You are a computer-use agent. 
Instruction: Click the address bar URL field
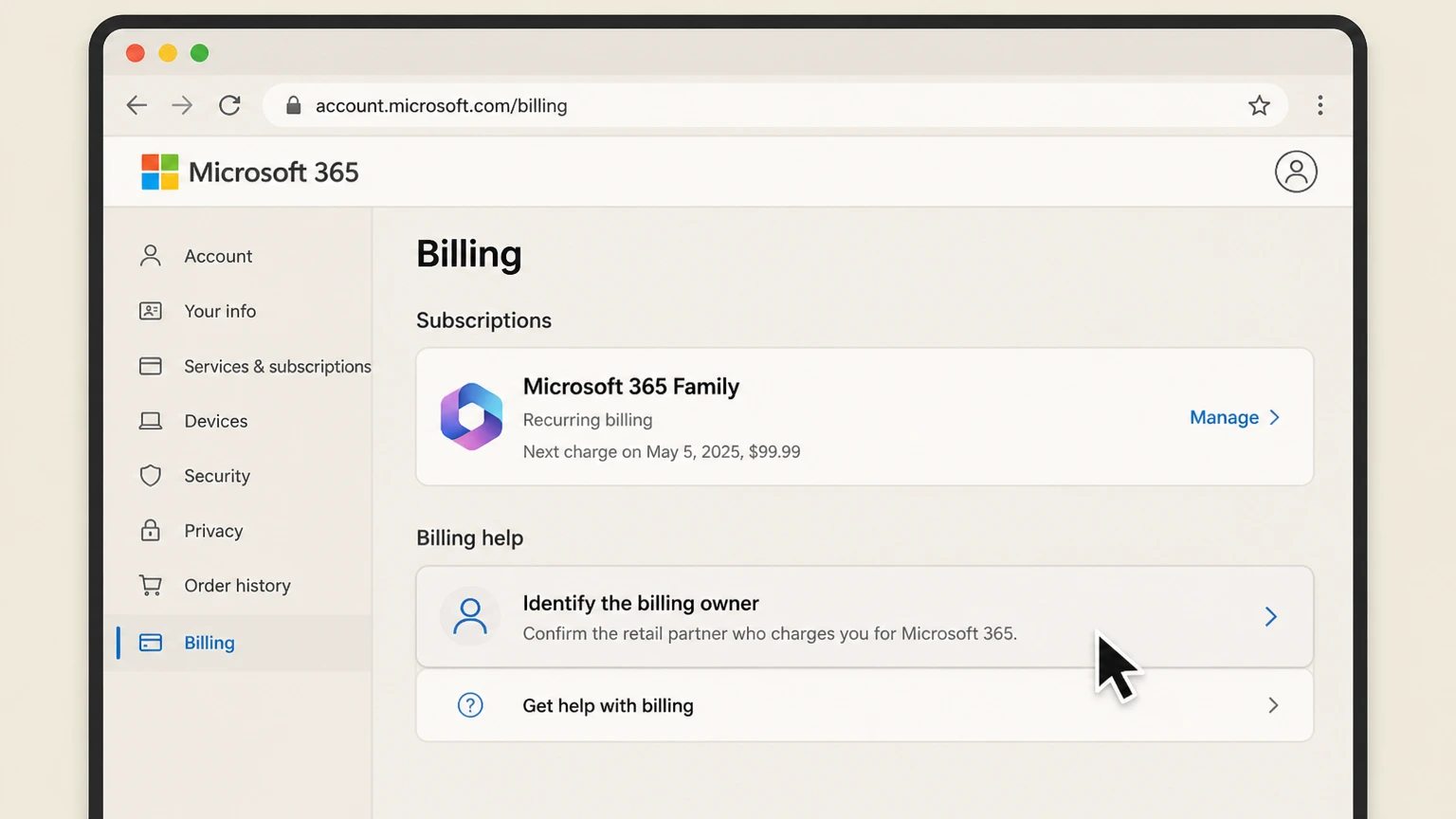774,105
